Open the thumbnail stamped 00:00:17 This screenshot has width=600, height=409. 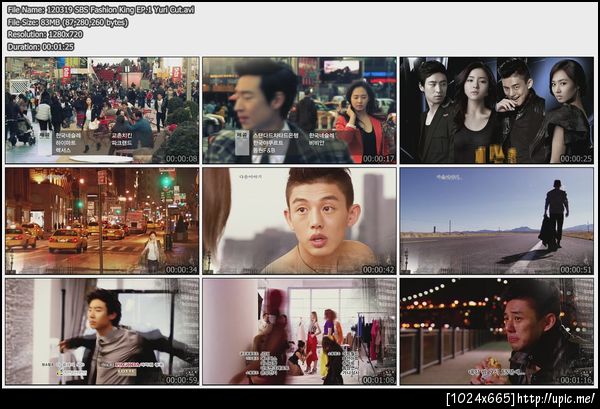300,110
